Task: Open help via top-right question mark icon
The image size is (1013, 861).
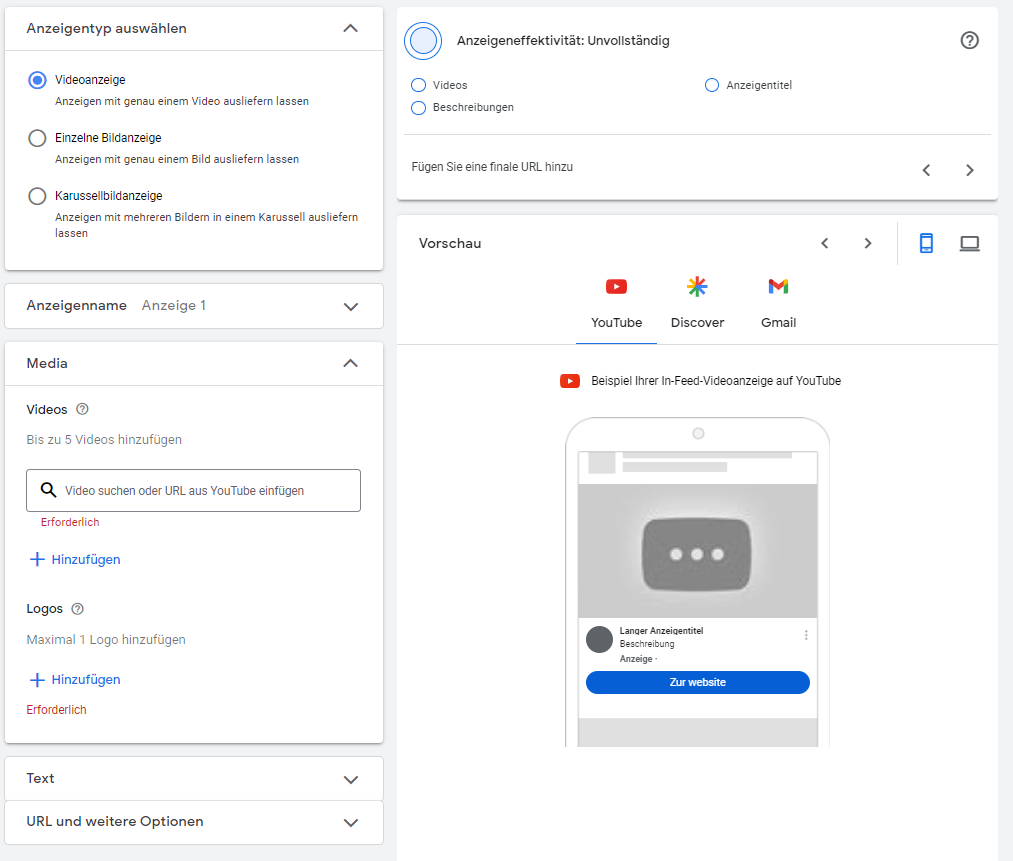Action: 969,40
